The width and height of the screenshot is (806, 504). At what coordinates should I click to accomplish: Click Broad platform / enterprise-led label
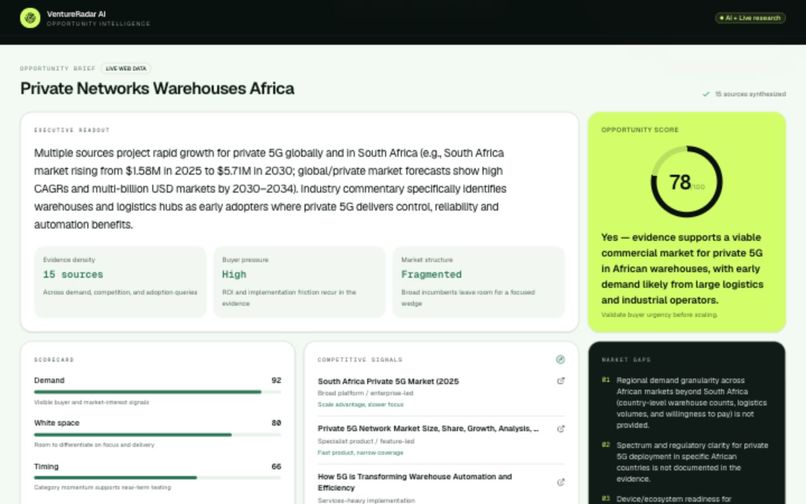click(365, 393)
